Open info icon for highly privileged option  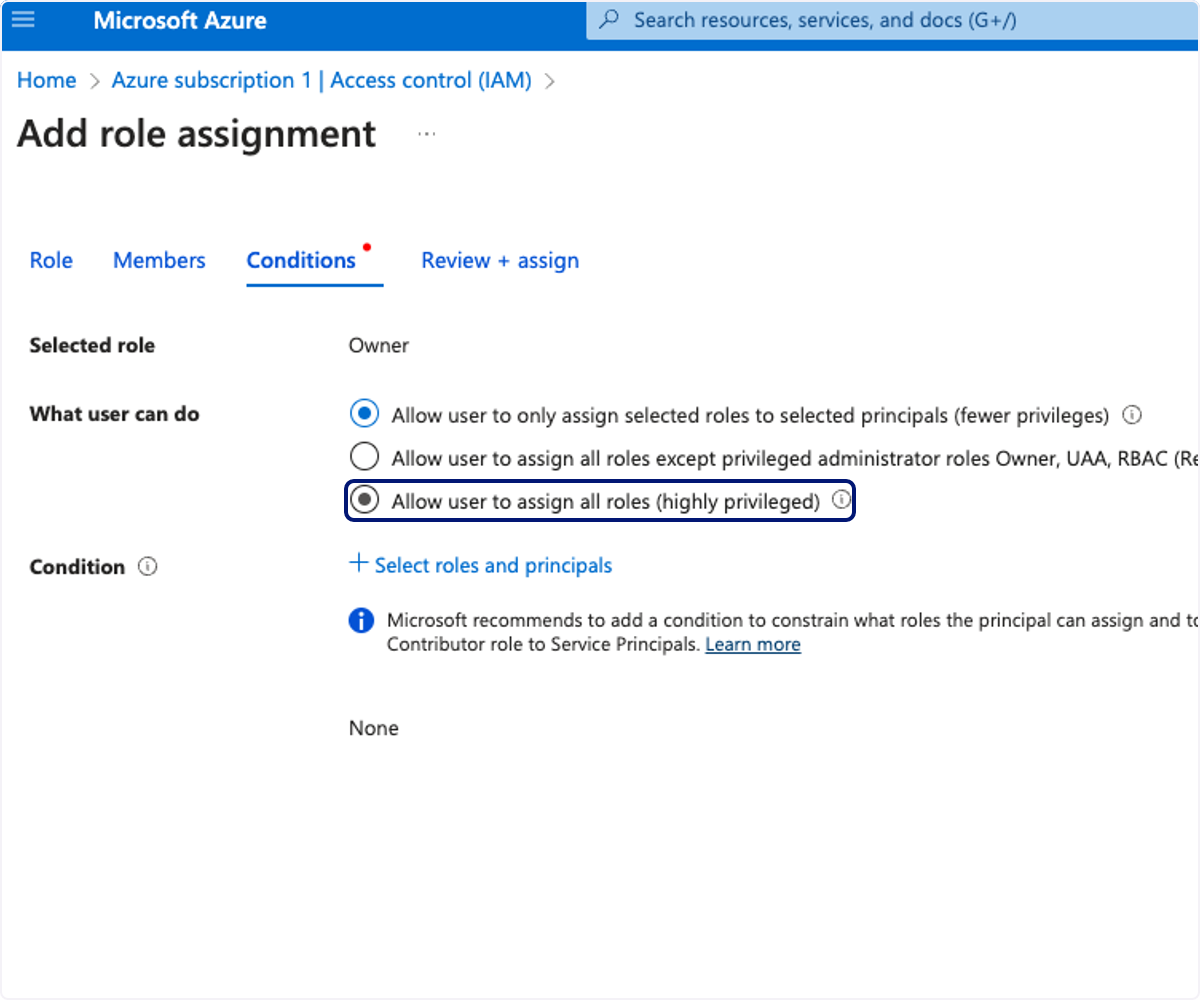pos(842,500)
